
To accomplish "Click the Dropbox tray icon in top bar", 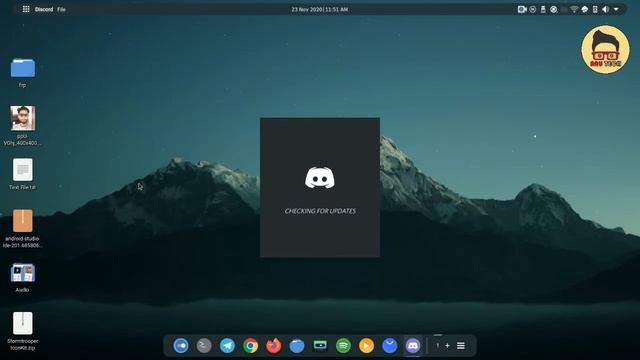I will point(584,9).
